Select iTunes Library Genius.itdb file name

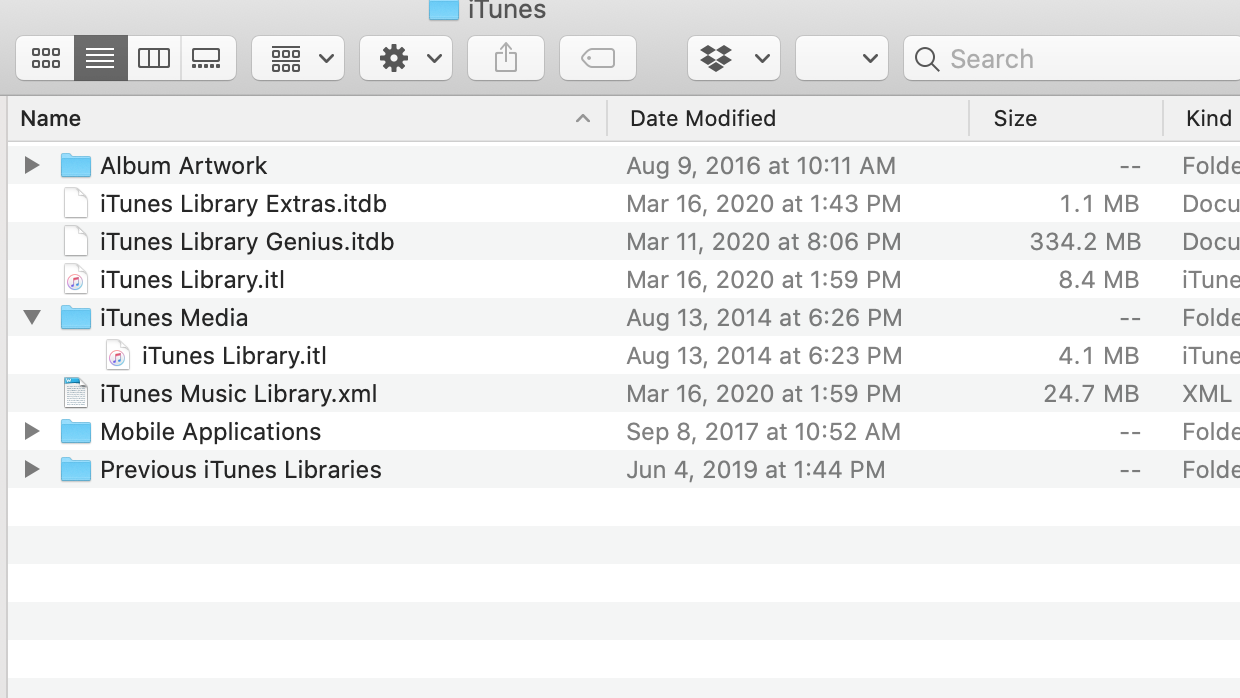point(247,241)
